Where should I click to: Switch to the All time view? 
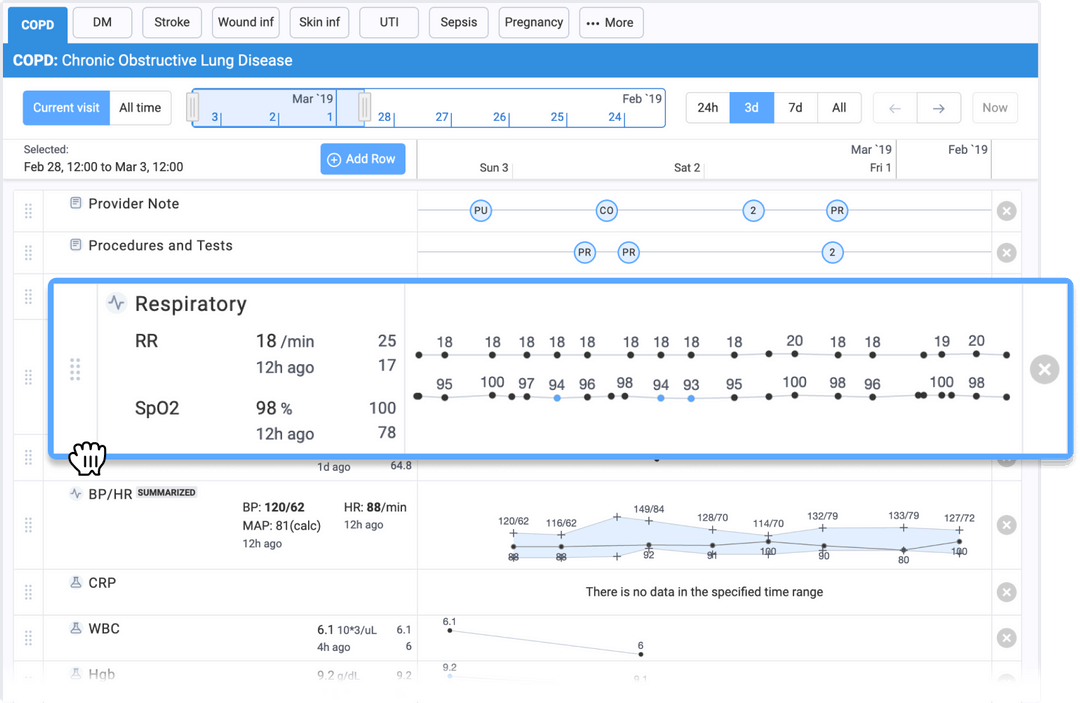coord(140,107)
